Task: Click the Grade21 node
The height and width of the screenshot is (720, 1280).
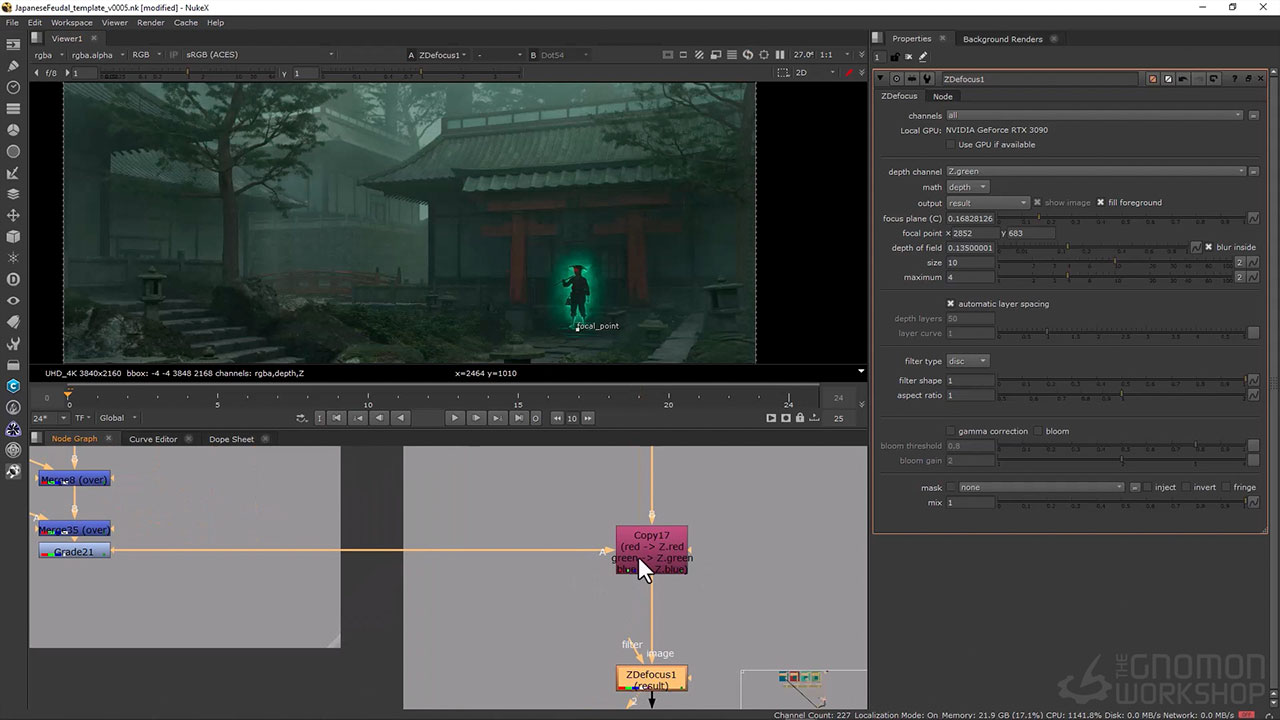Action: (74, 552)
